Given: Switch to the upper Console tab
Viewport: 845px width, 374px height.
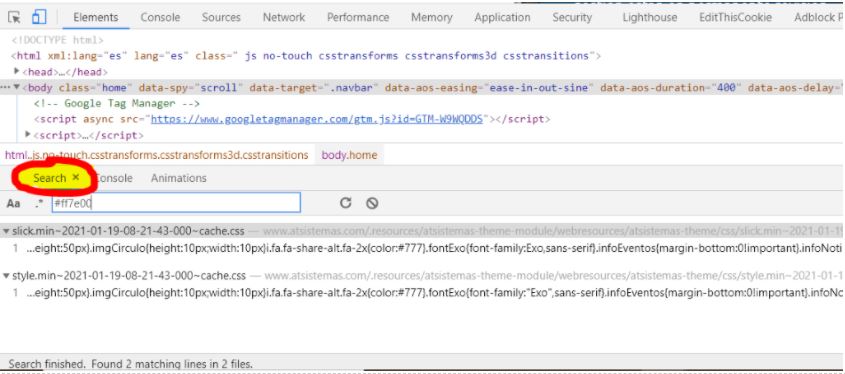Looking at the screenshot, I should coord(160,17).
